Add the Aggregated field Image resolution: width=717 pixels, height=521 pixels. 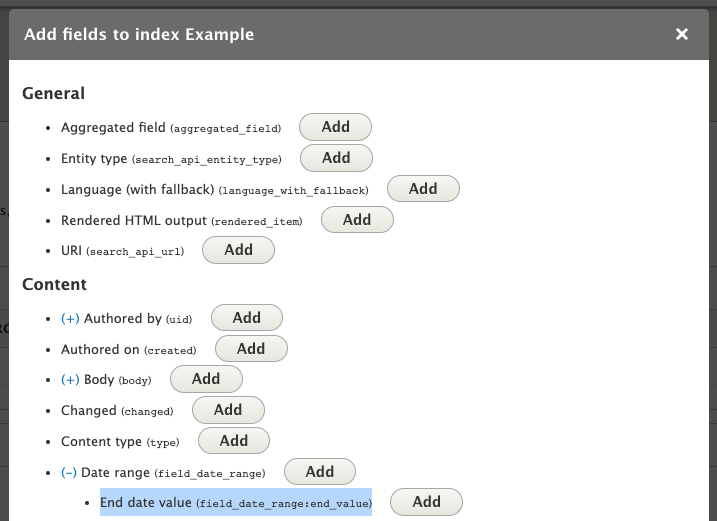pyautogui.click(x=335, y=127)
